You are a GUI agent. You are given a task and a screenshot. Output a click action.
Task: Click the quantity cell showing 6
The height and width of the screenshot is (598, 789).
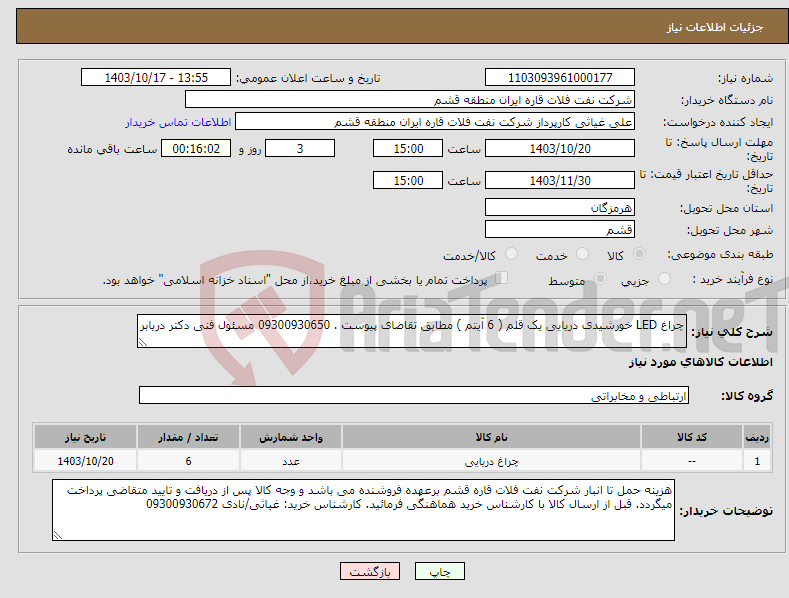(188, 461)
